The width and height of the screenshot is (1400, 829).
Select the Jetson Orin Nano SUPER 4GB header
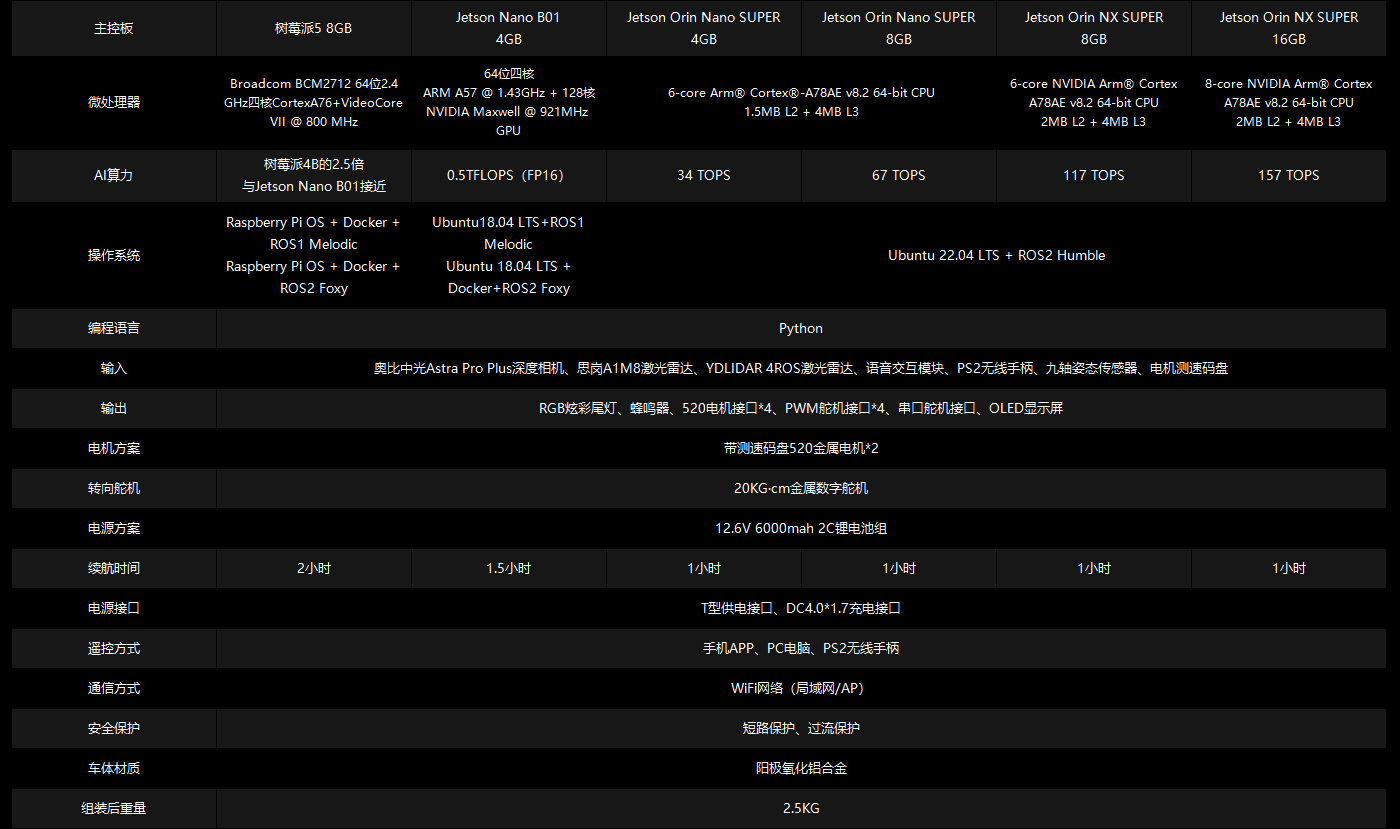pyautogui.click(x=704, y=28)
